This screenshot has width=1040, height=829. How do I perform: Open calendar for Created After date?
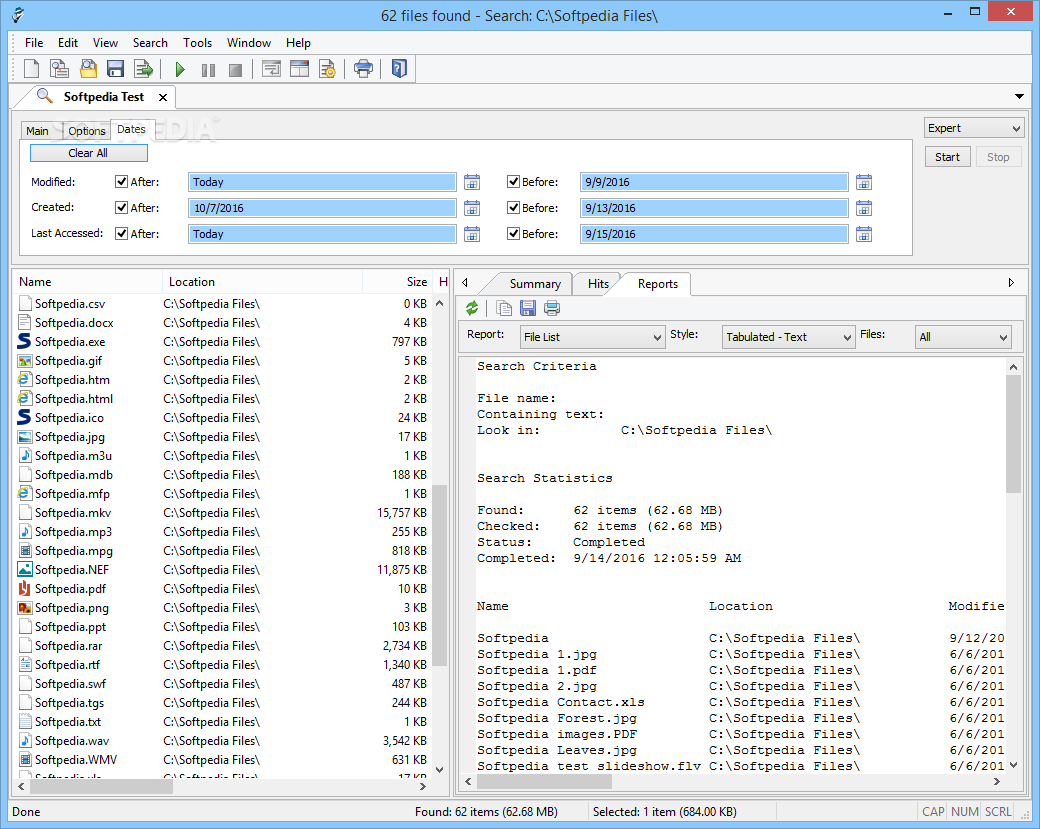(472, 208)
